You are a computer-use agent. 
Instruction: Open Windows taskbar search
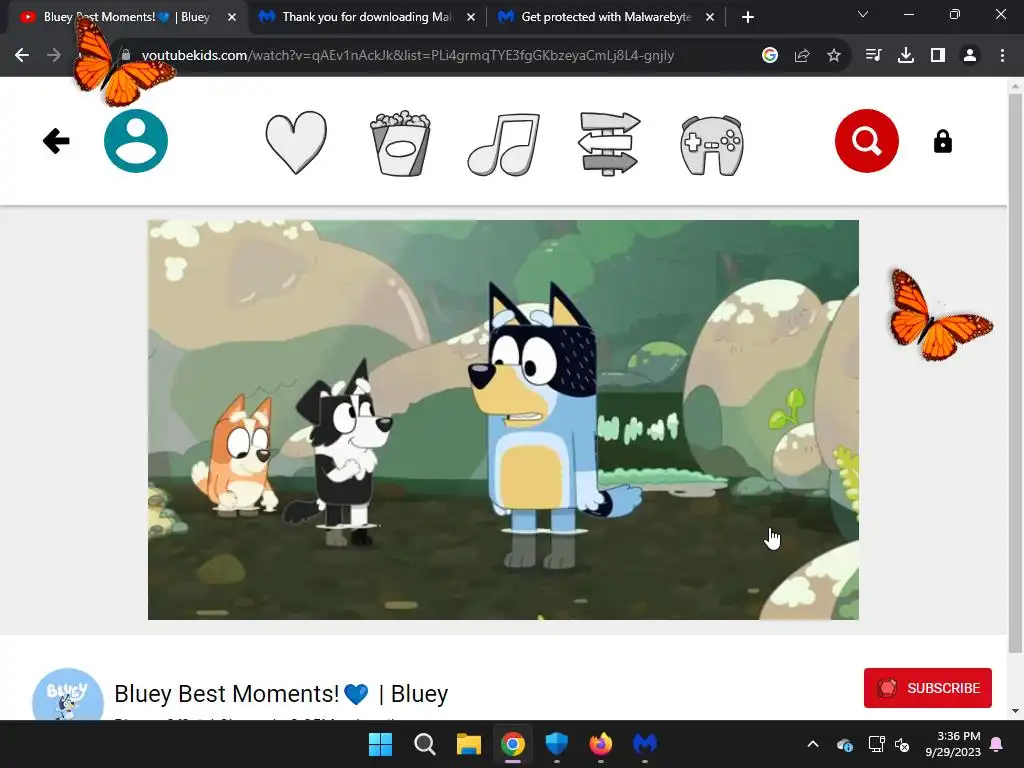(424, 744)
